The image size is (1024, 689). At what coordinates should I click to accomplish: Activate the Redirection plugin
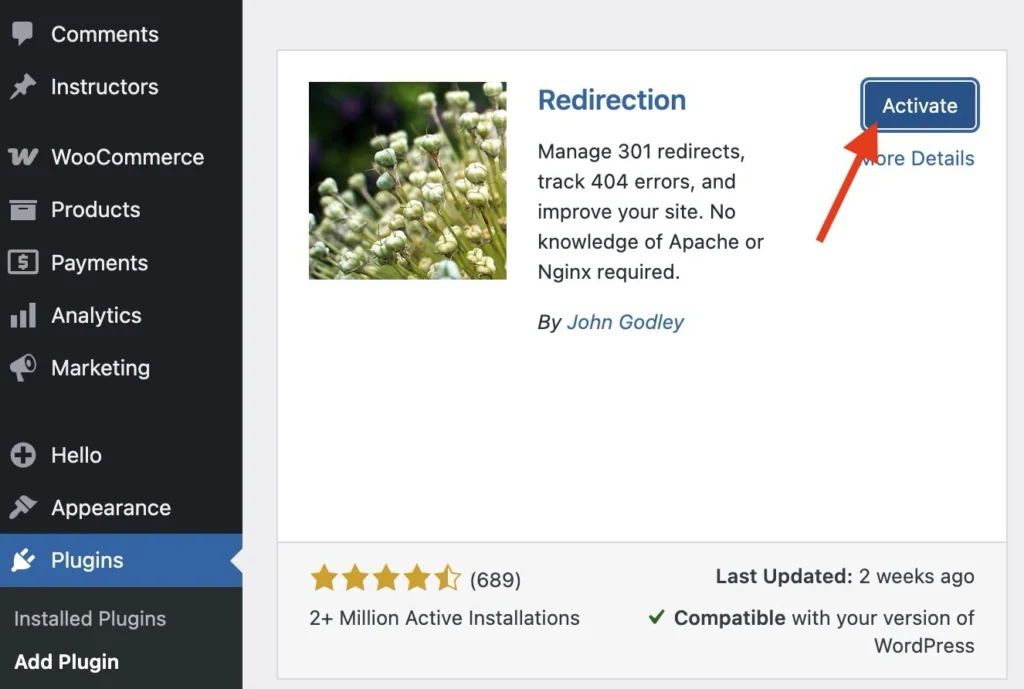(919, 106)
